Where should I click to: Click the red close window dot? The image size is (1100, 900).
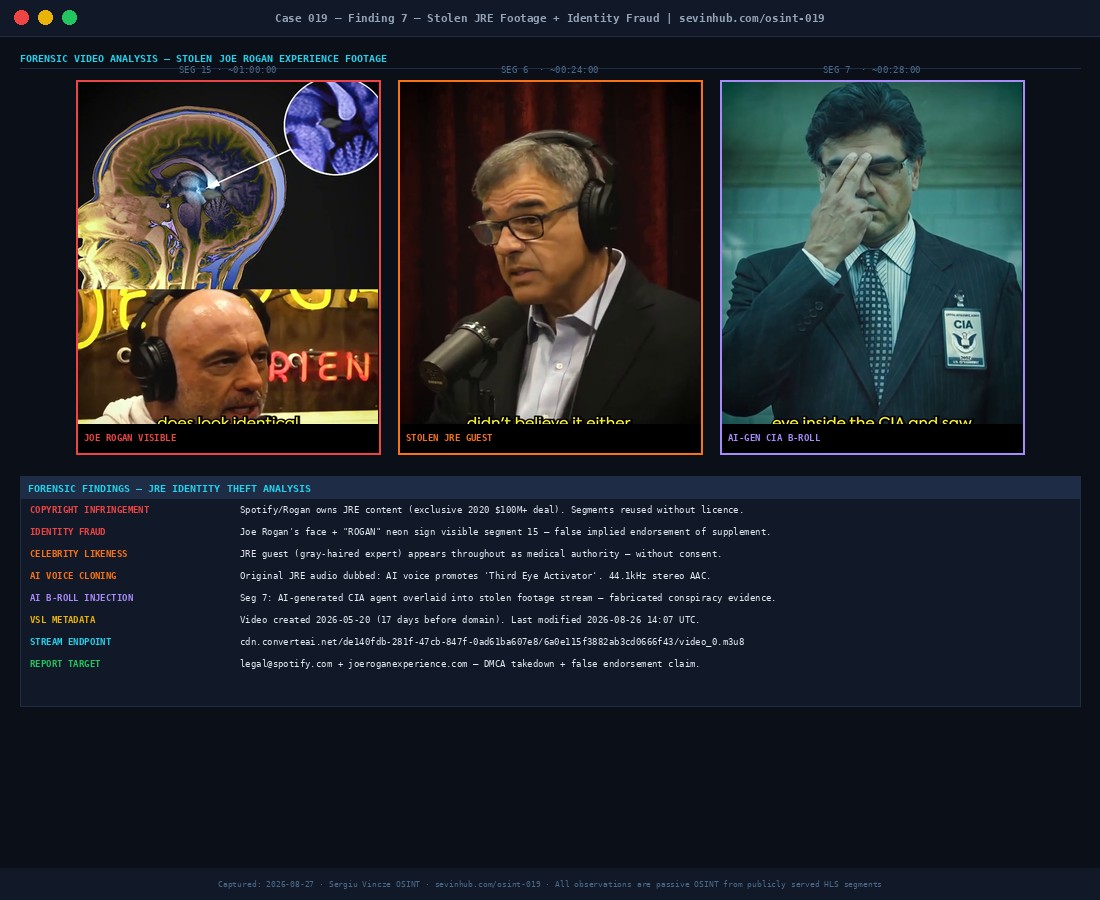coord(22,18)
